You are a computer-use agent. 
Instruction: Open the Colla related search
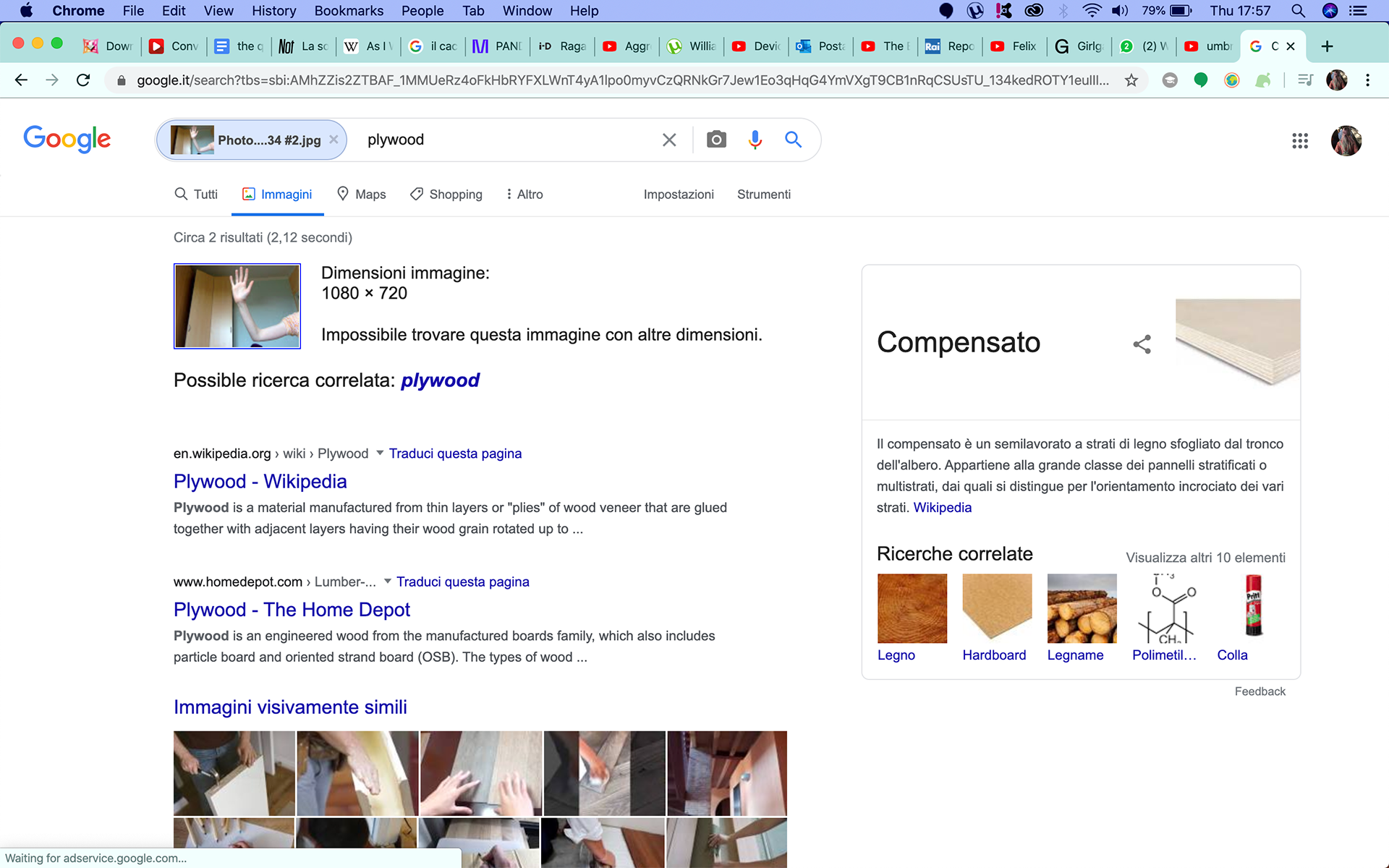tap(1252, 618)
